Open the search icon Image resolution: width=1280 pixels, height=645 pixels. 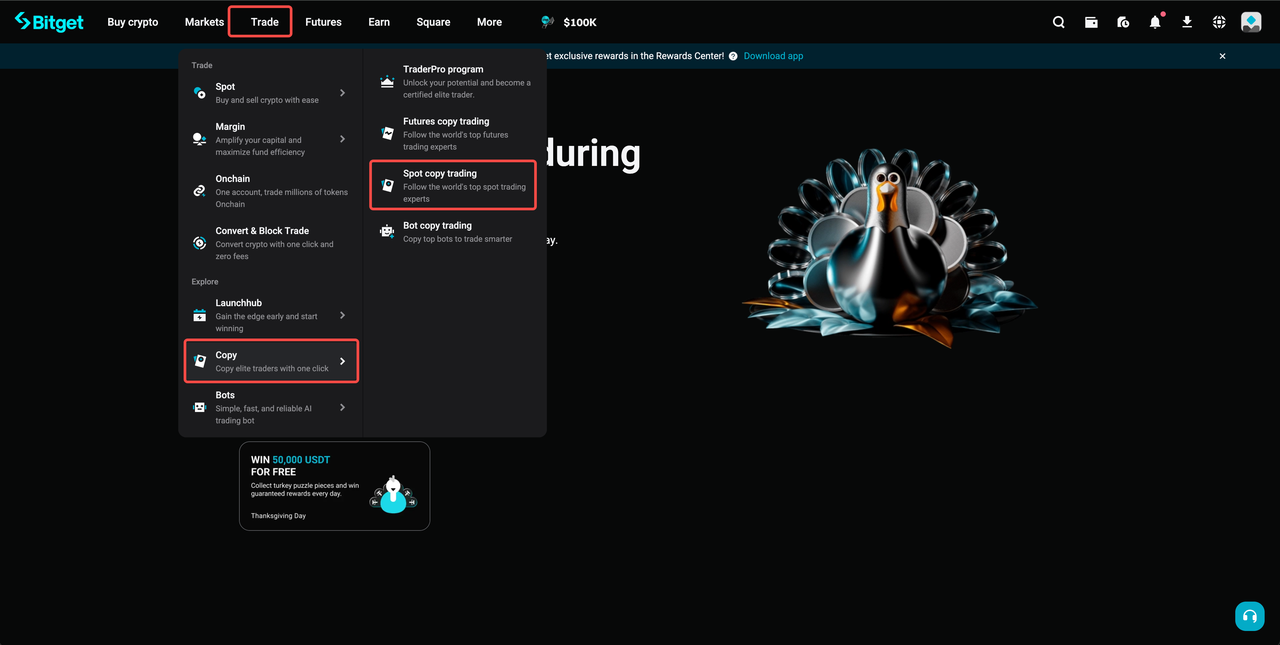pos(1058,21)
